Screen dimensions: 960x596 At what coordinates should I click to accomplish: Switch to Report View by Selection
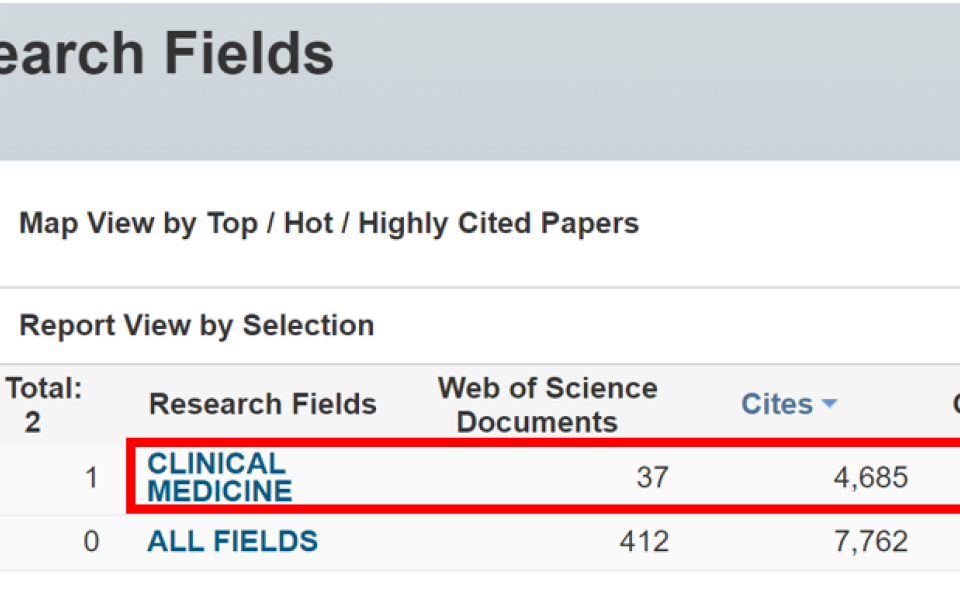point(196,325)
